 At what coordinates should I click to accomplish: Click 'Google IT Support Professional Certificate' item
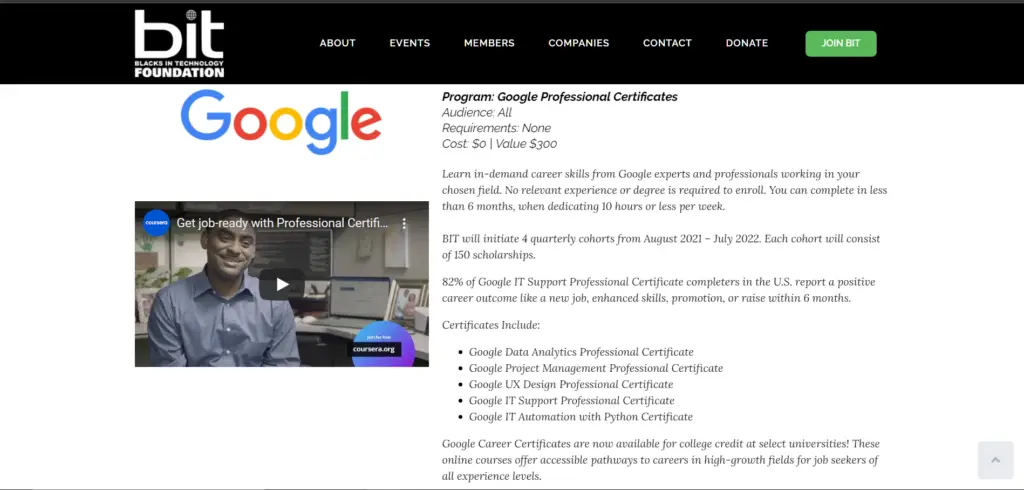point(571,400)
